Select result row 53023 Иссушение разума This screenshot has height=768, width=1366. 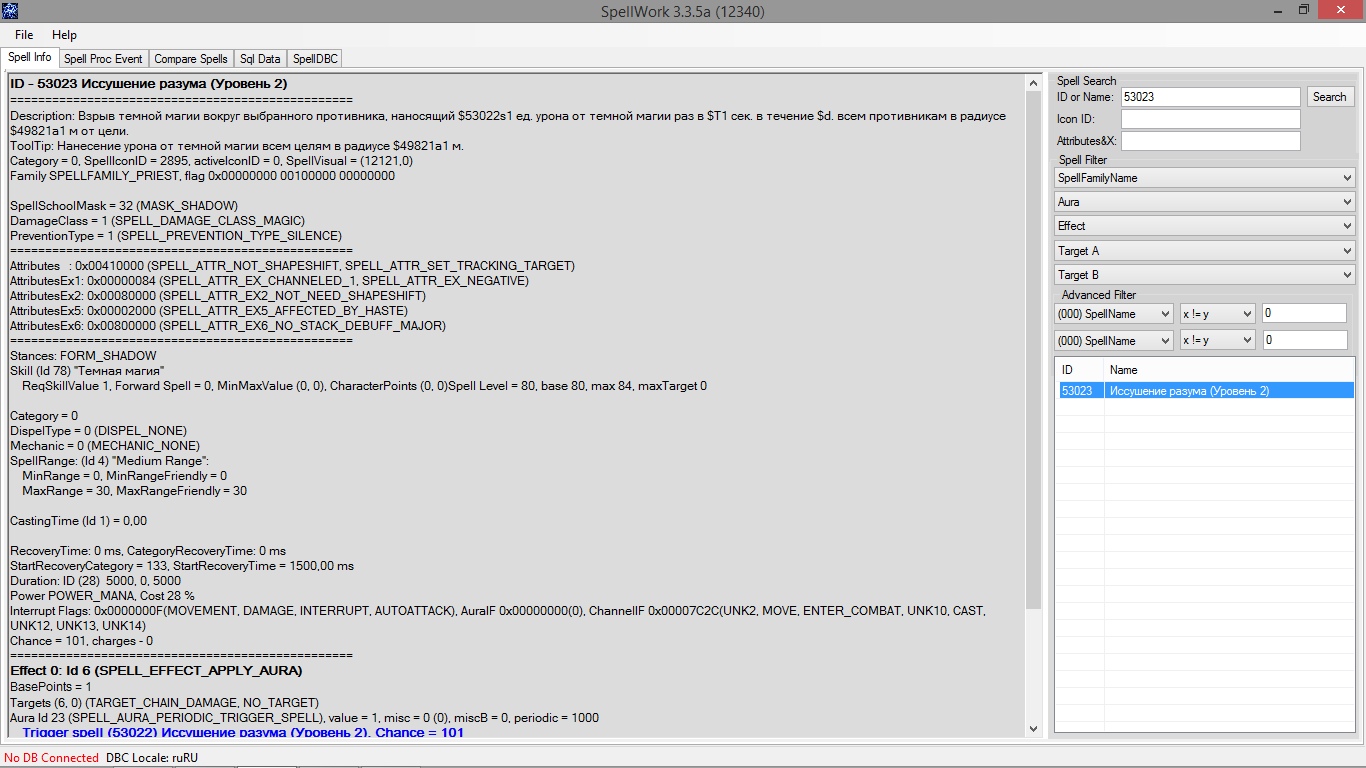pos(1205,391)
